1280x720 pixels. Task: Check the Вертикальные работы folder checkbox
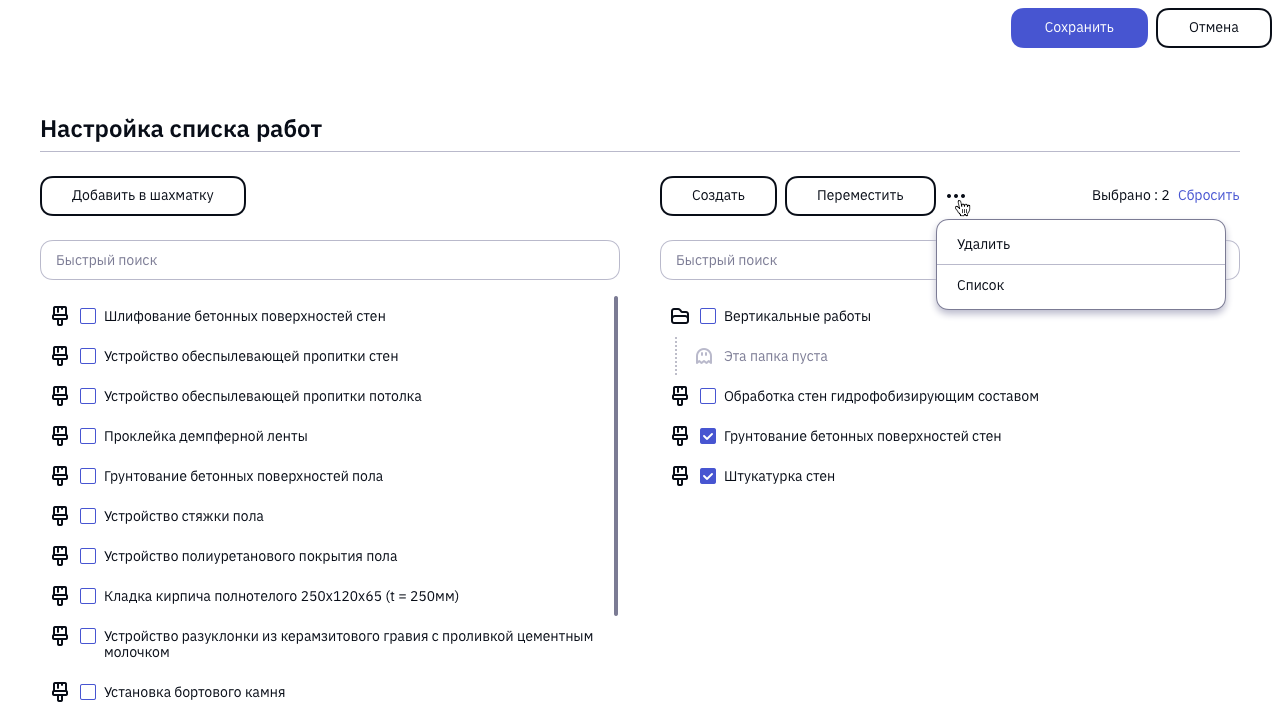(708, 316)
